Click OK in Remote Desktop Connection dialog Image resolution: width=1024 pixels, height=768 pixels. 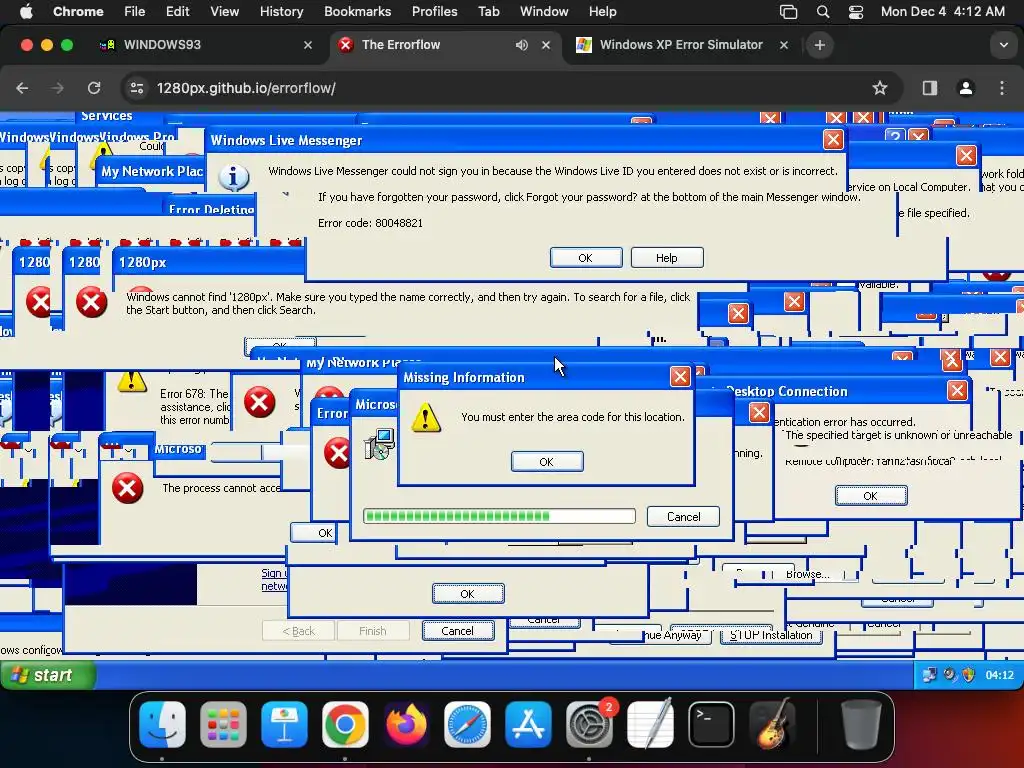[871, 496]
